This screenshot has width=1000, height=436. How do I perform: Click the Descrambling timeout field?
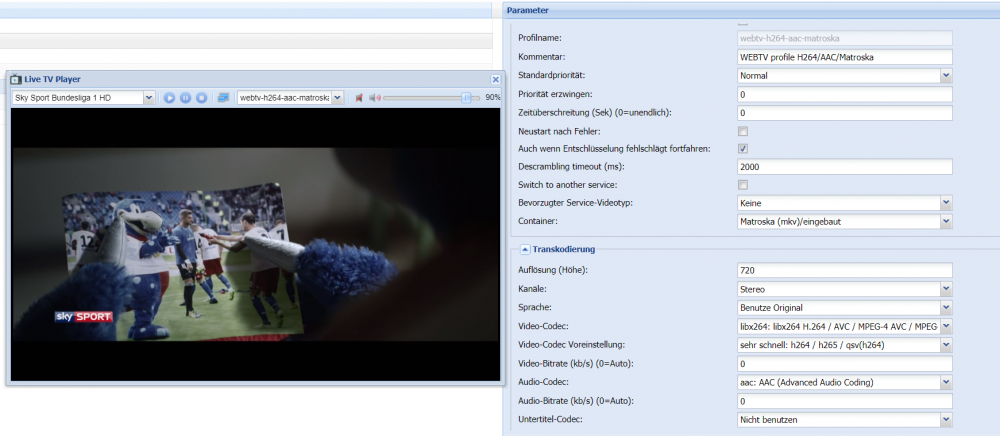[x=844, y=166]
